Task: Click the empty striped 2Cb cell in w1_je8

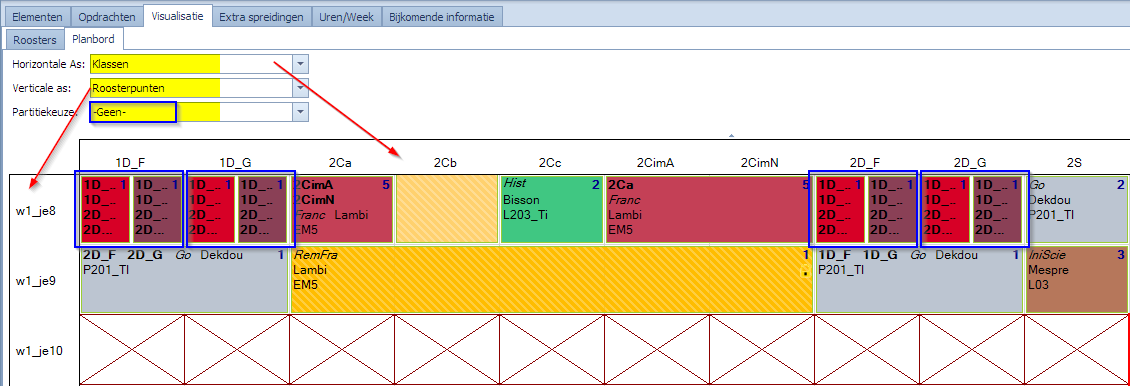Action: [x=446, y=210]
